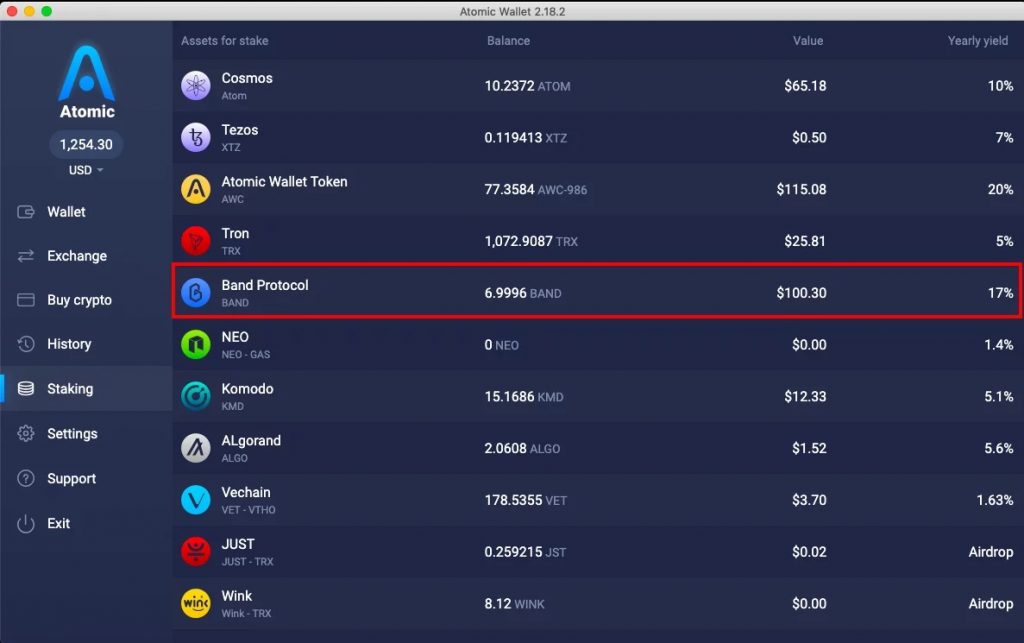Viewport: 1024px width, 643px height.
Task: Click the Komodo coin icon
Action: point(195,396)
